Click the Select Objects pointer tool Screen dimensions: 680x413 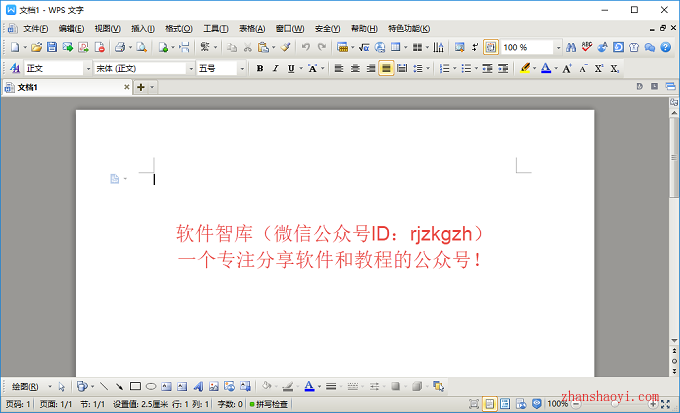pos(61,386)
